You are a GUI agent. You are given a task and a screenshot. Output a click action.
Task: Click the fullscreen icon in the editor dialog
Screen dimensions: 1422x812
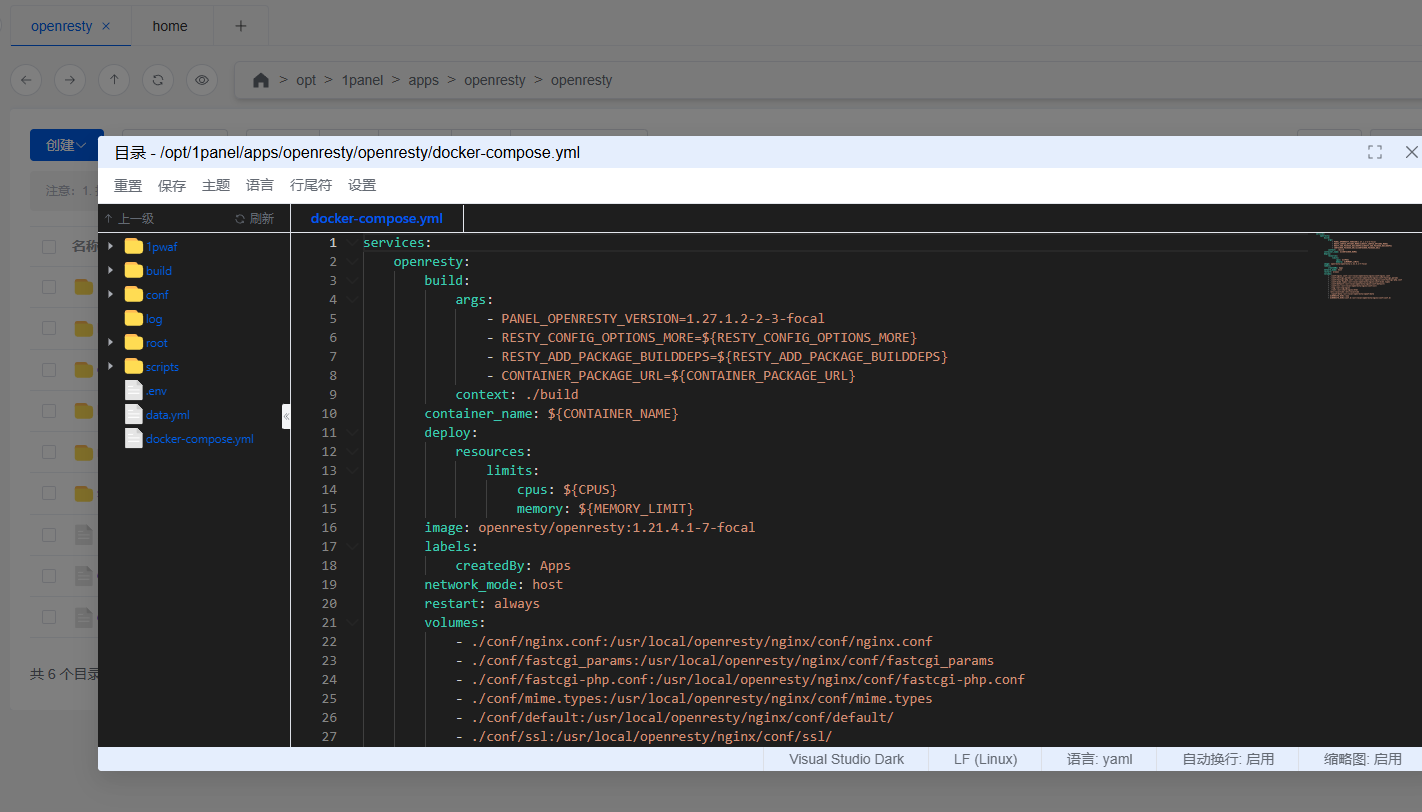point(1375,152)
